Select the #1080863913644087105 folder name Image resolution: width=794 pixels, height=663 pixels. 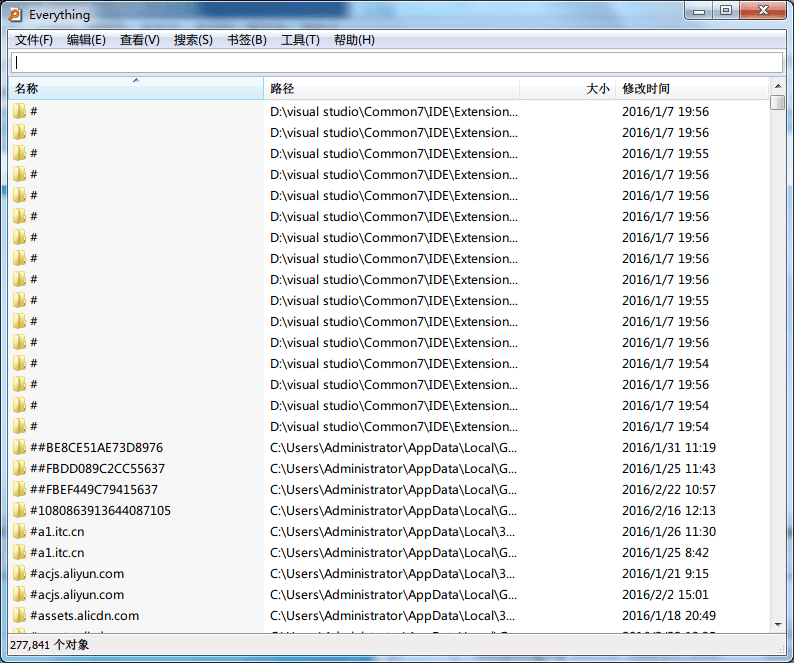[100, 511]
